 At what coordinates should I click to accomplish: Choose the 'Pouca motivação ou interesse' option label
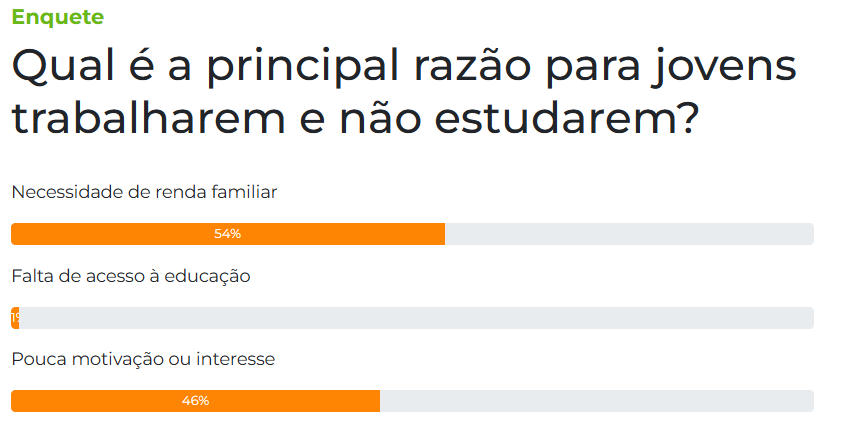click(143, 359)
